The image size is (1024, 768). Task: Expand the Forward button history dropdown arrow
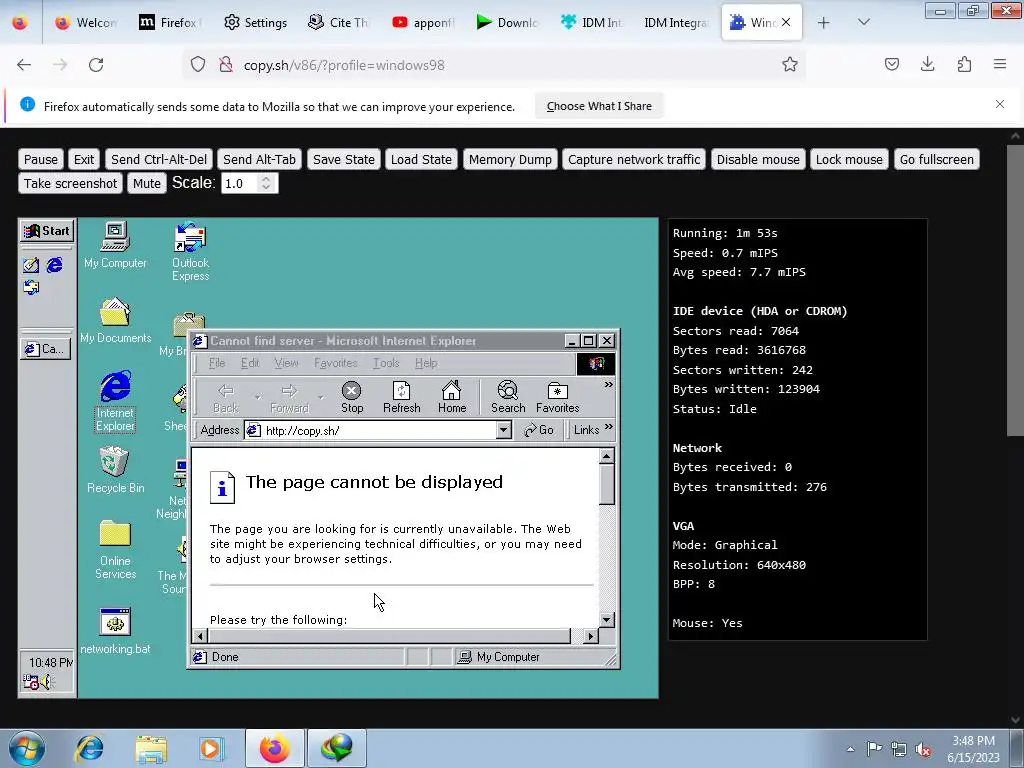pyautogui.click(x=321, y=397)
